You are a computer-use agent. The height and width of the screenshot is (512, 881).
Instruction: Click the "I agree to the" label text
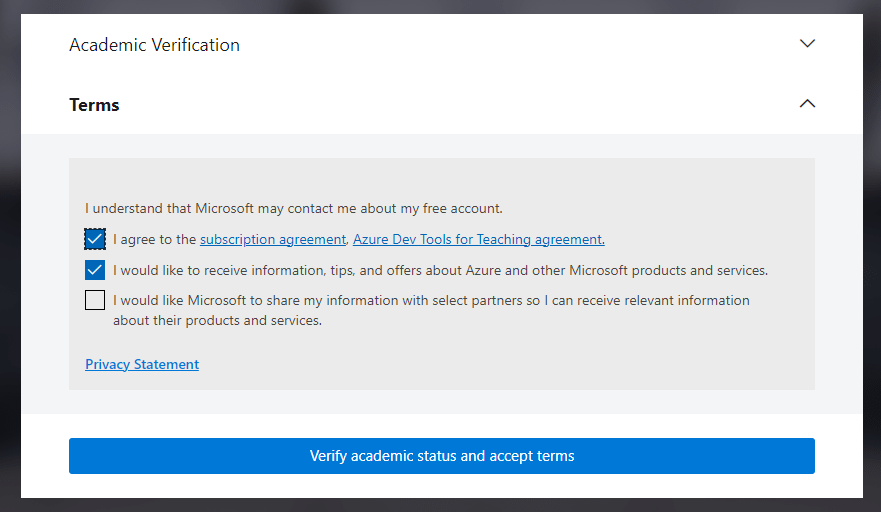155,239
